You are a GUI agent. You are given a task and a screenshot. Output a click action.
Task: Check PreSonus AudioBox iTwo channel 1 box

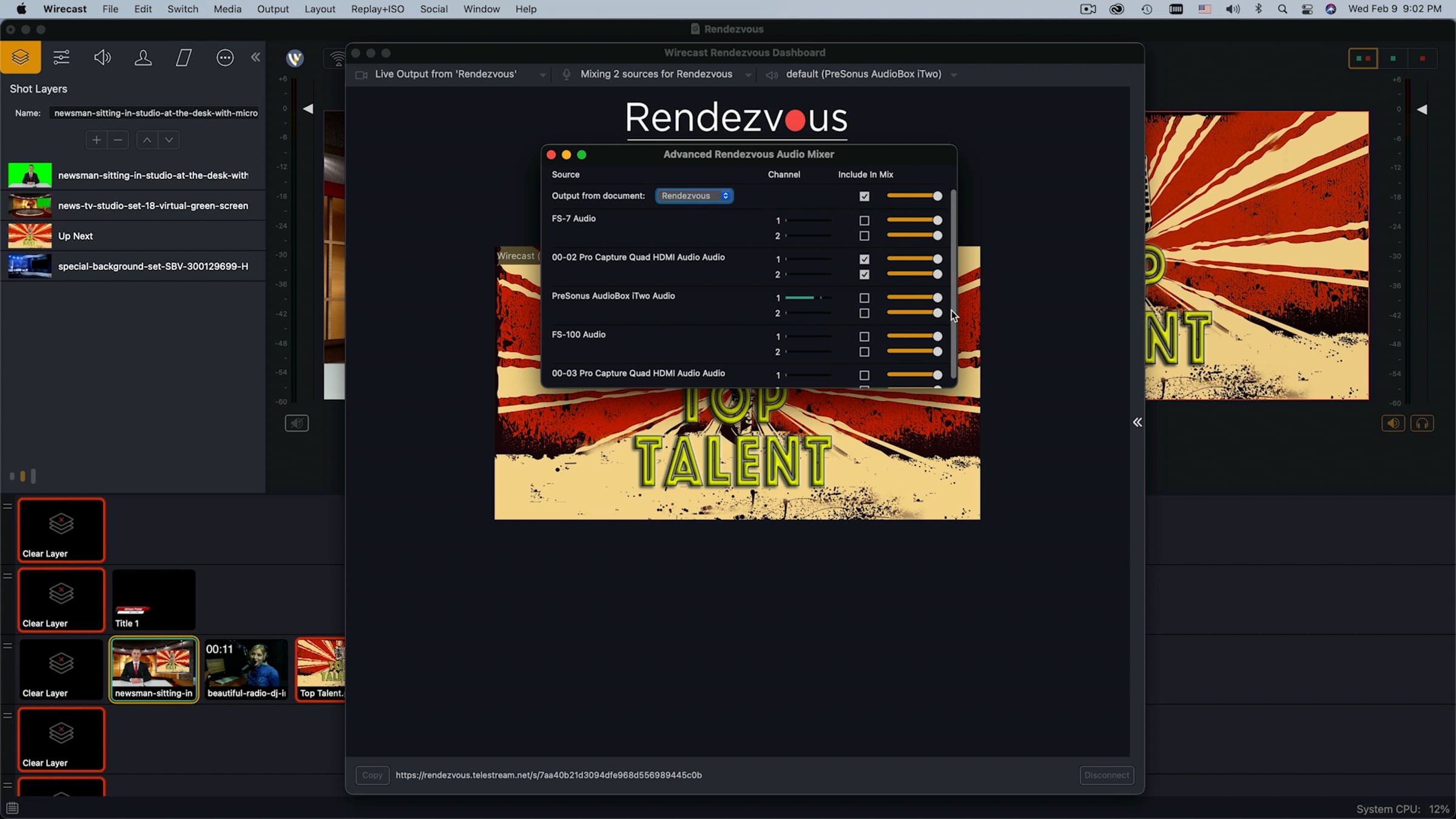pyautogui.click(x=864, y=298)
